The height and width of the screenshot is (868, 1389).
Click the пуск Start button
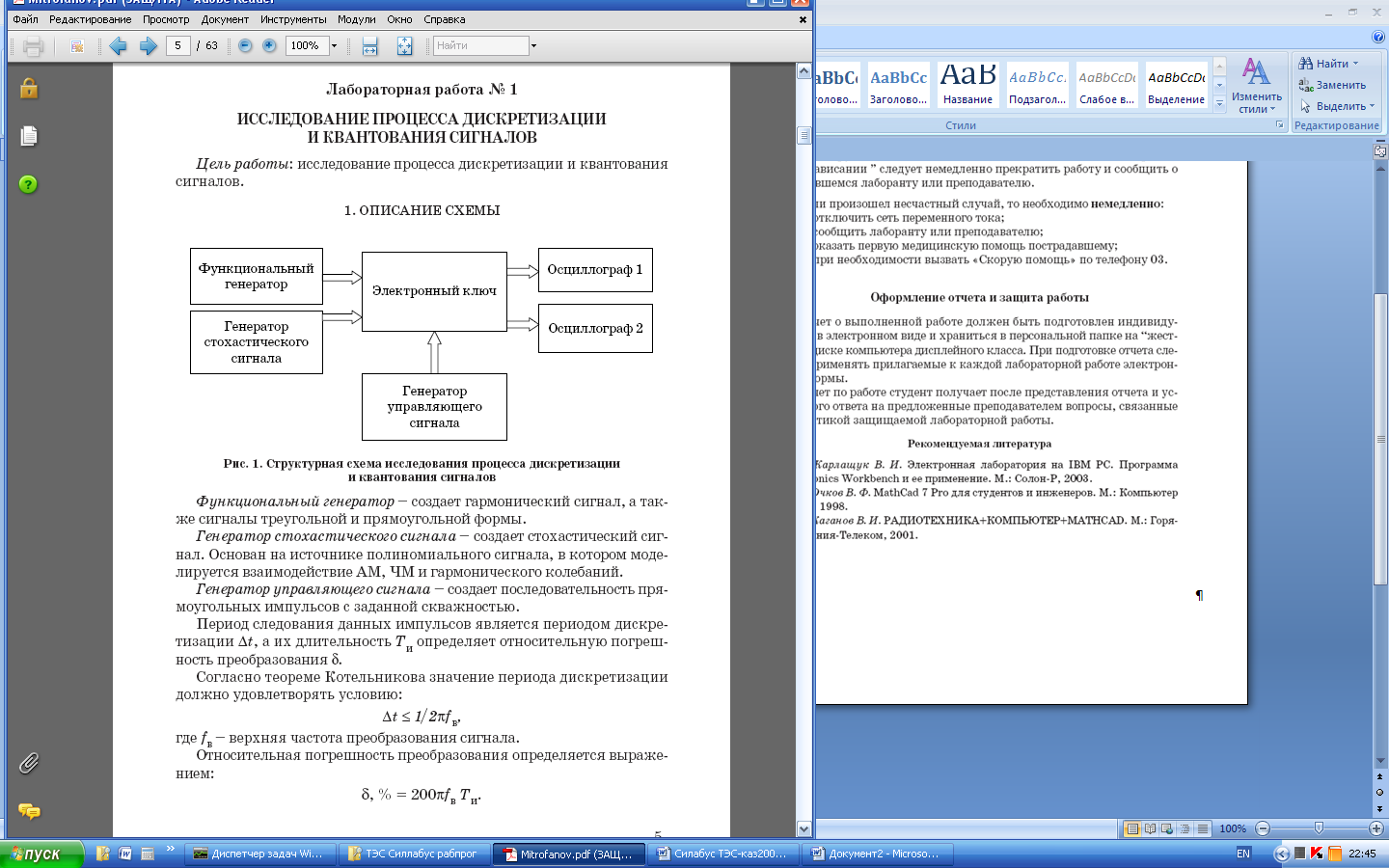click(41, 854)
